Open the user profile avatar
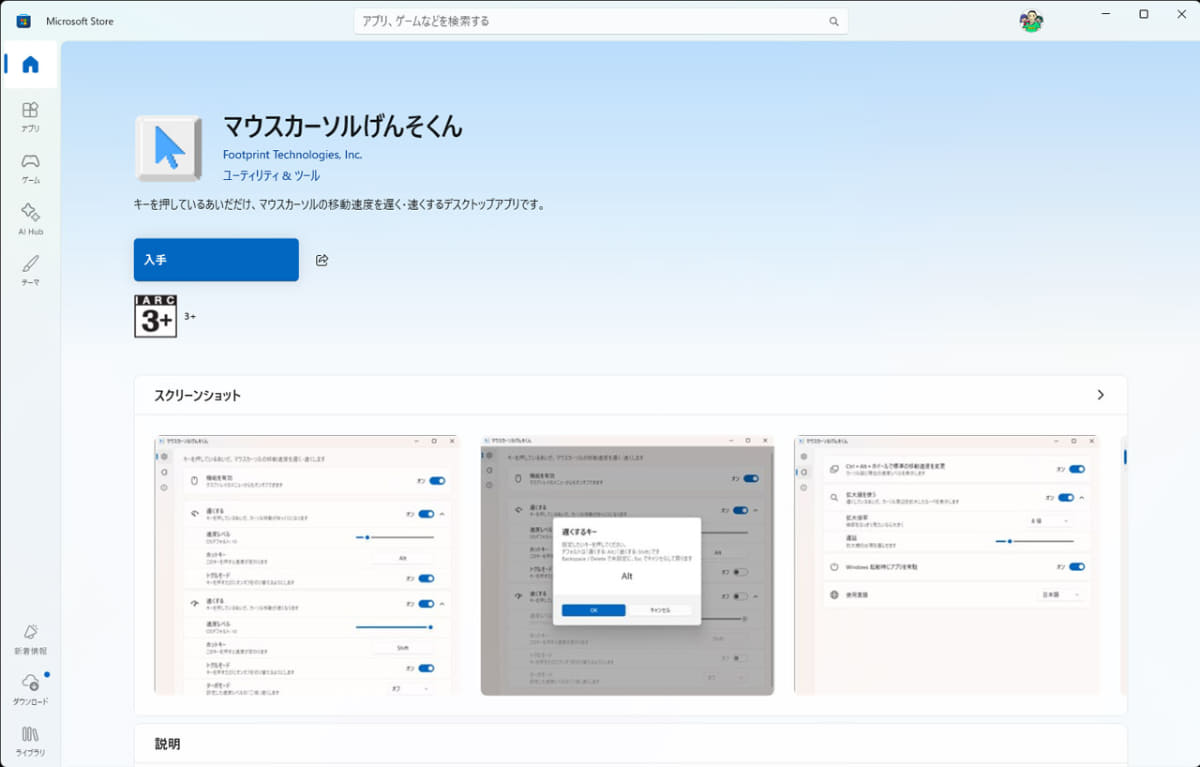1200x767 pixels. click(x=1031, y=21)
